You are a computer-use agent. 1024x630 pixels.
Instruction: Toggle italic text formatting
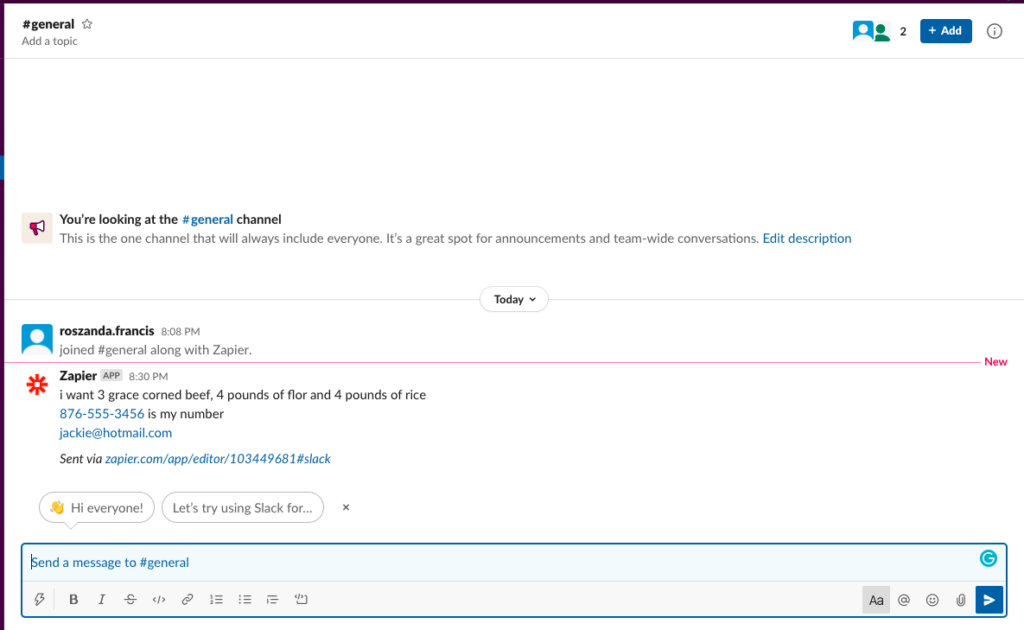click(101, 600)
